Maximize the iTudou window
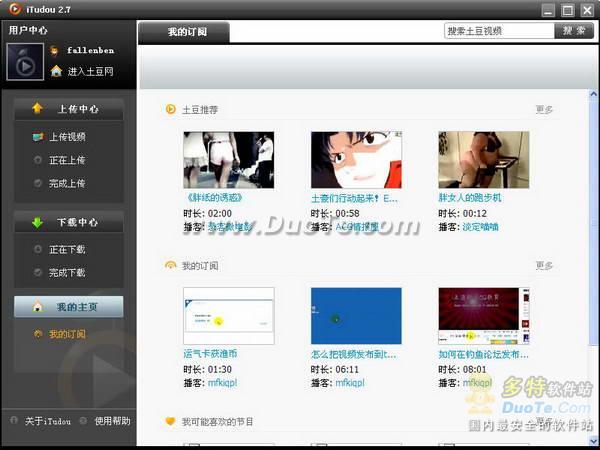This screenshot has width=600, height=450. (x=568, y=10)
